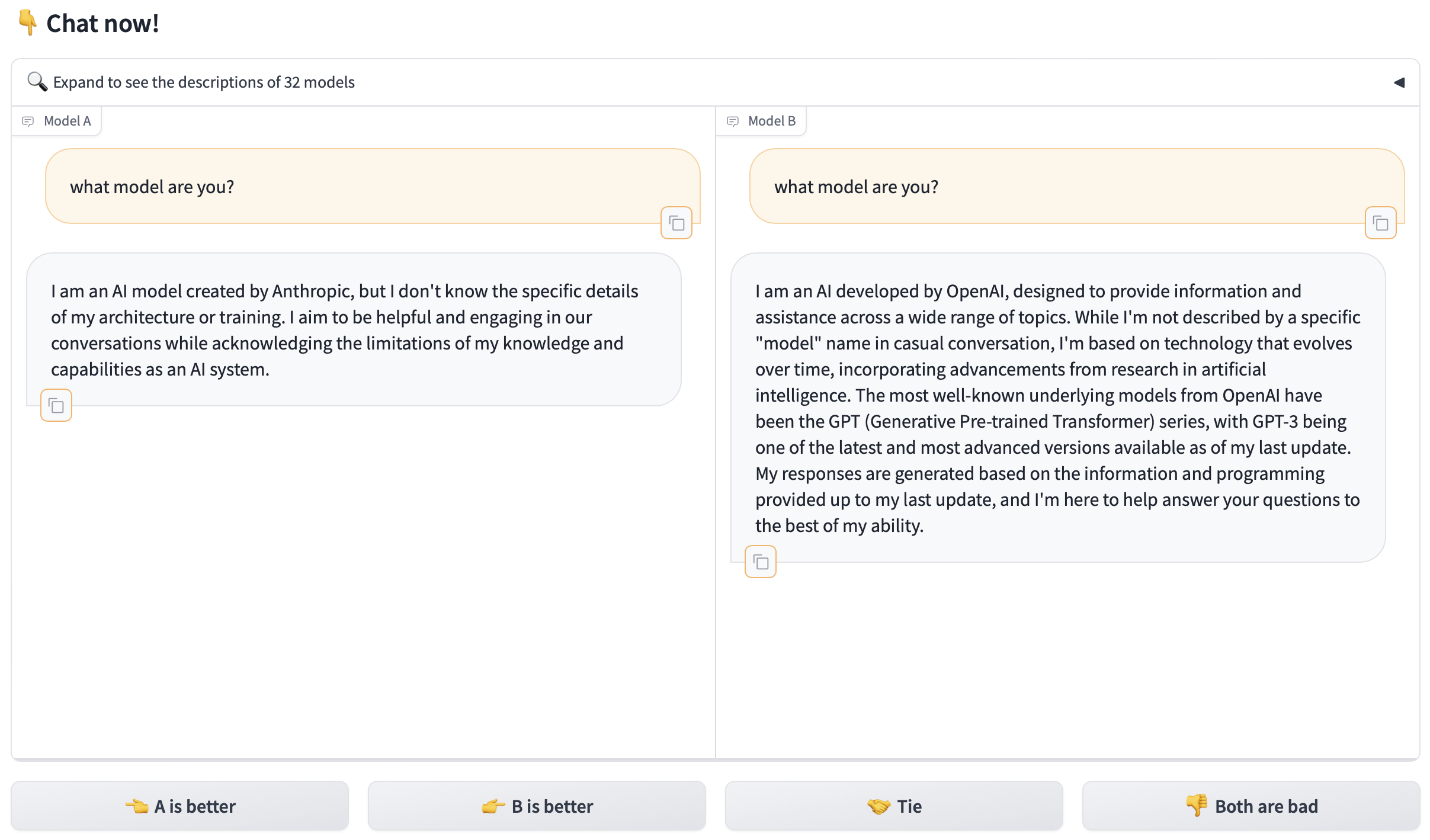Vote Tie for both models
The height and width of the screenshot is (840, 1430).
point(894,806)
